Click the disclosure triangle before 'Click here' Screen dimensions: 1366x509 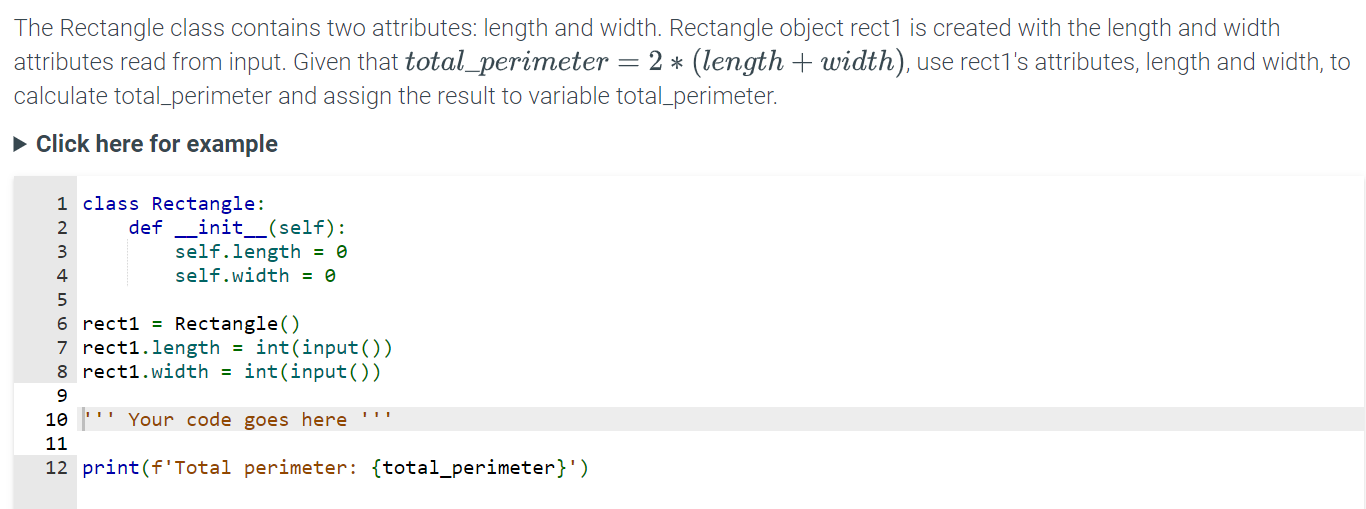22,144
